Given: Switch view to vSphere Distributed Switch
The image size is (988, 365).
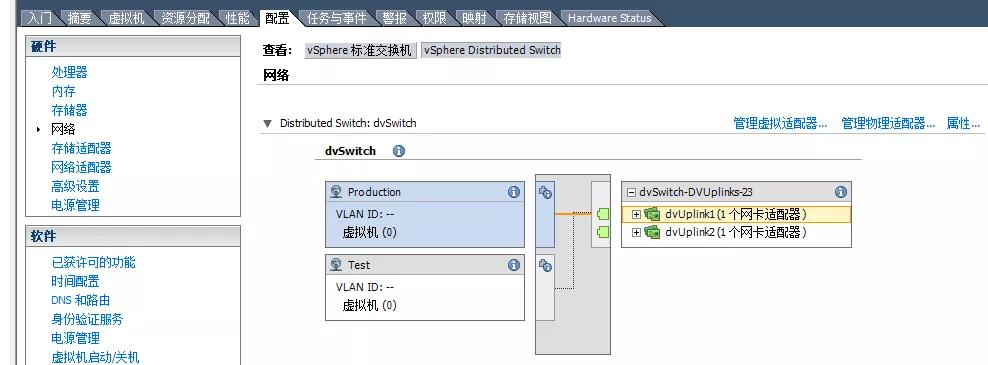Looking at the screenshot, I should (491, 50).
